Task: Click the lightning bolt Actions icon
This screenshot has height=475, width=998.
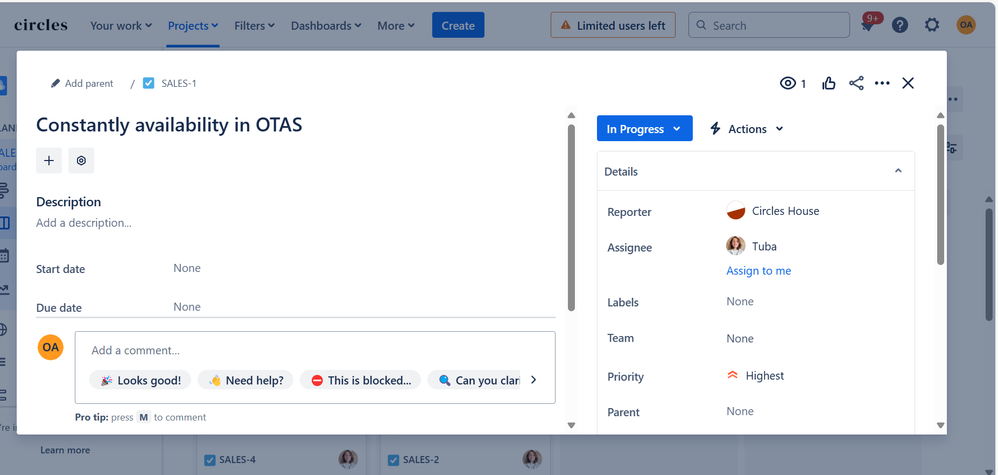Action: (715, 129)
